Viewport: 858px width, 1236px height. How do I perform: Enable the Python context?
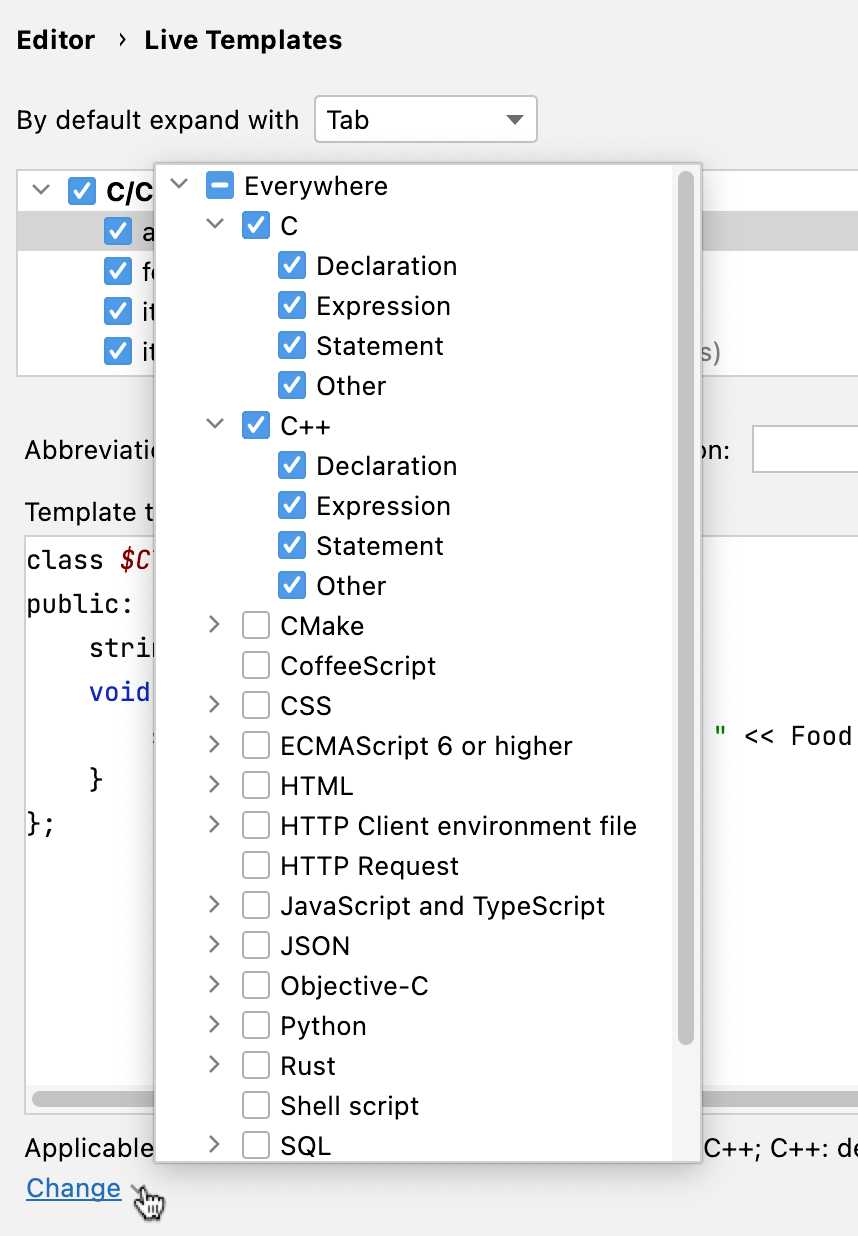tap(255, 1025)
